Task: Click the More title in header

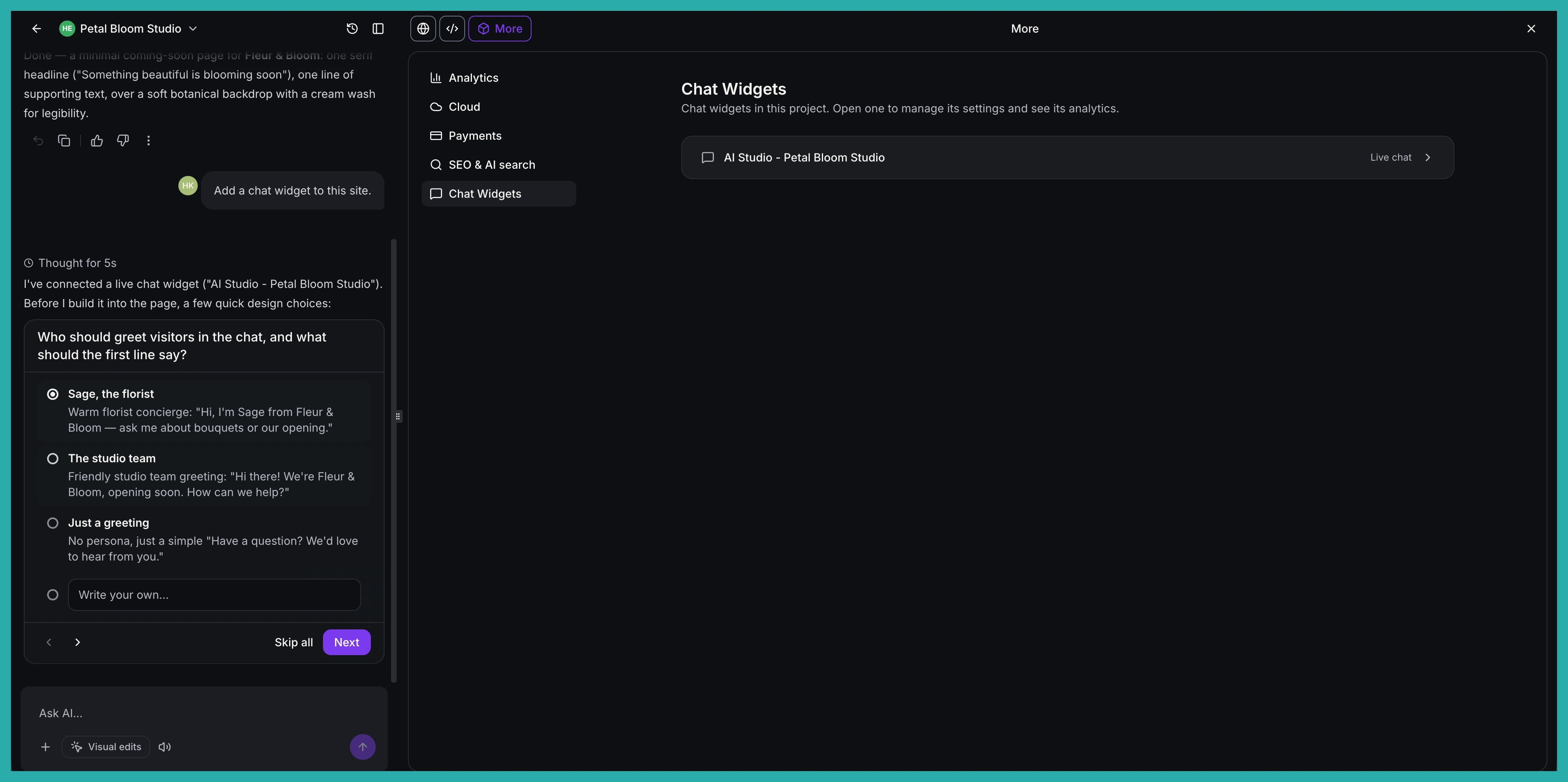Action: point(1024,29)
